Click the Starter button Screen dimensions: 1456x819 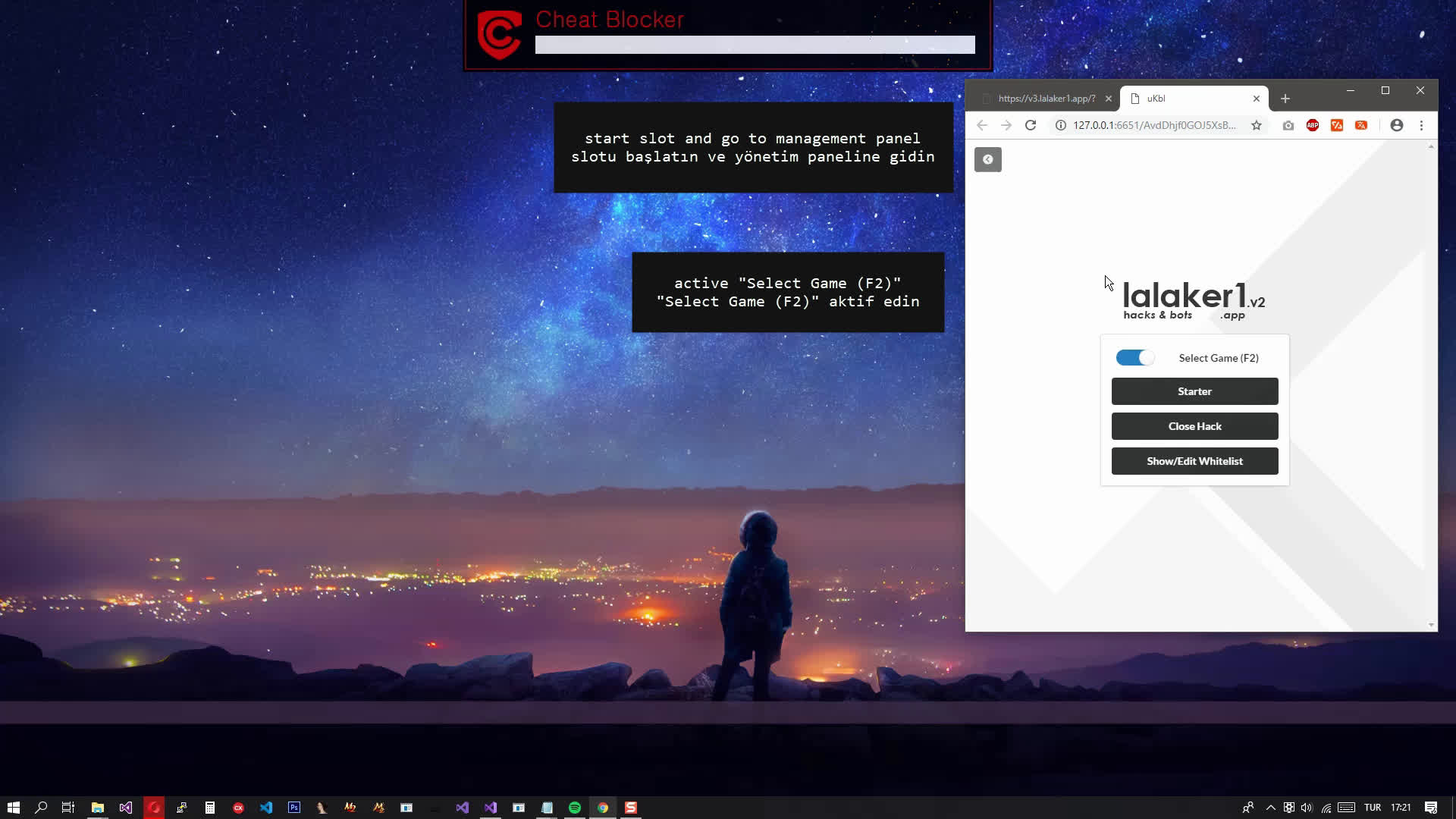pos(1194,391)
